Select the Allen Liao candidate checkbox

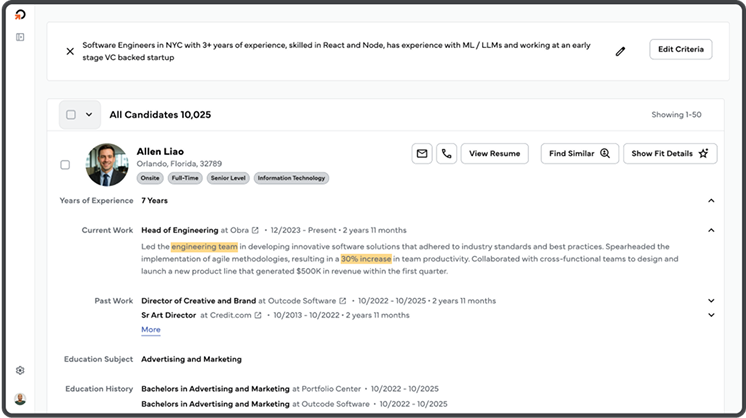[65, 164]
